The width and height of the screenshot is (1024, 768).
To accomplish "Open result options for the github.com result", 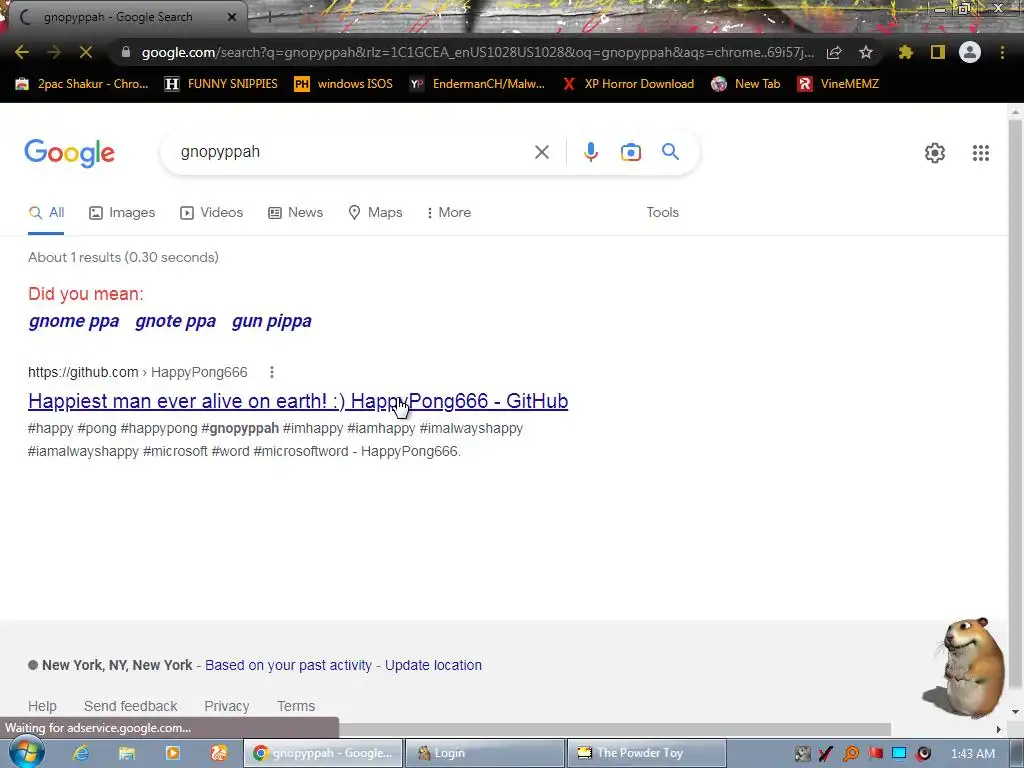I will (x=272, y=372).
